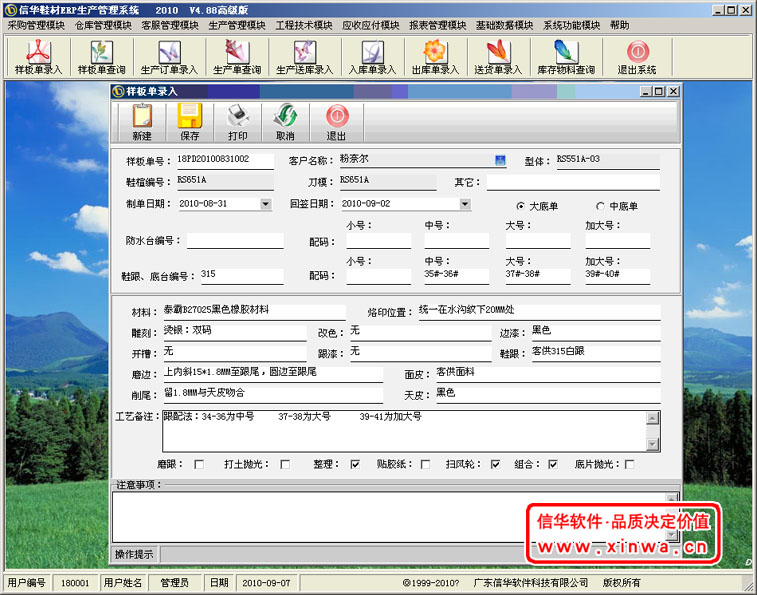Open 回签日期 date dropdown

(x=465, y=204)
